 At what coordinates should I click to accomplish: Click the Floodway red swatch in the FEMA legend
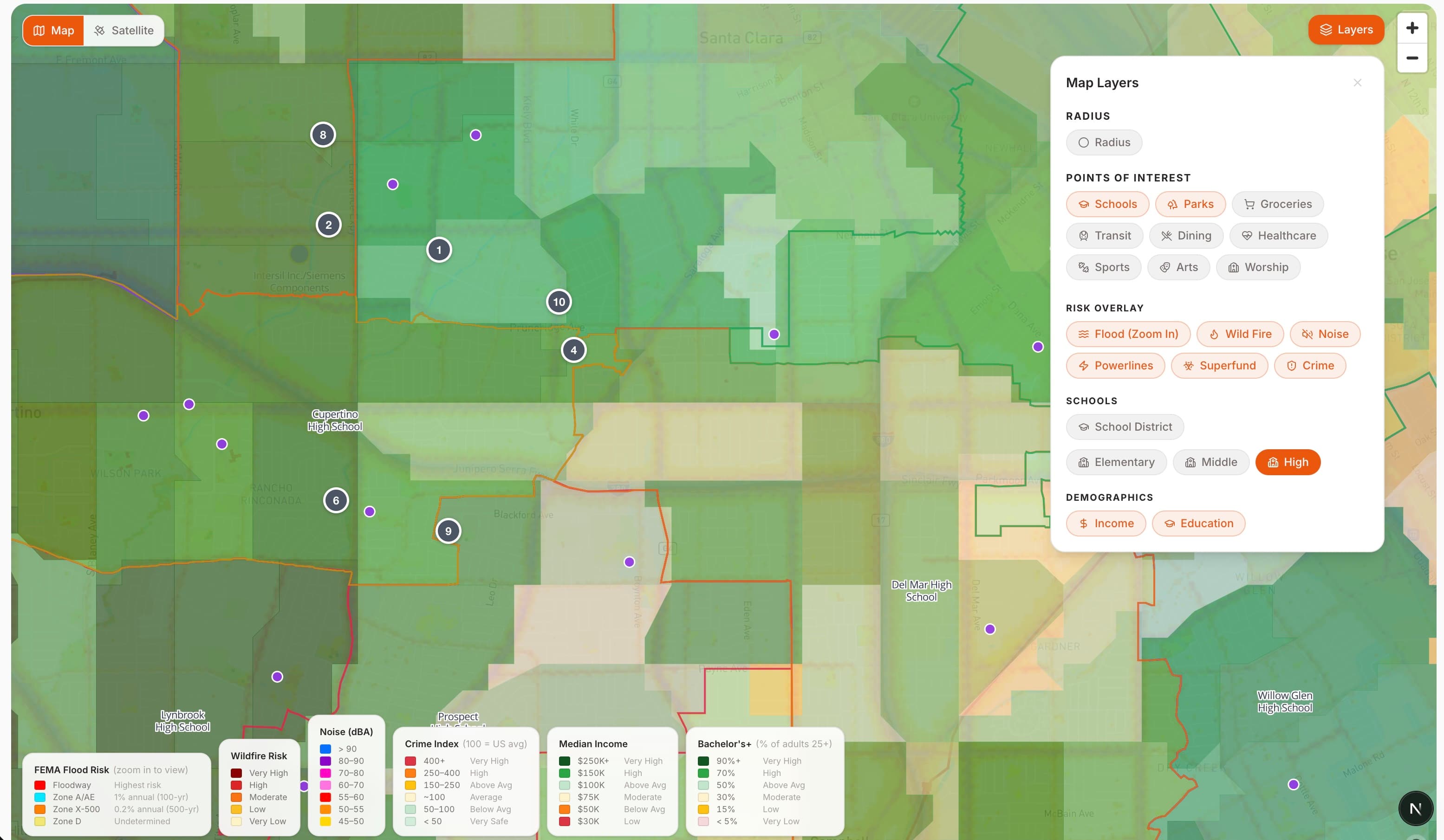click(39, 785)
